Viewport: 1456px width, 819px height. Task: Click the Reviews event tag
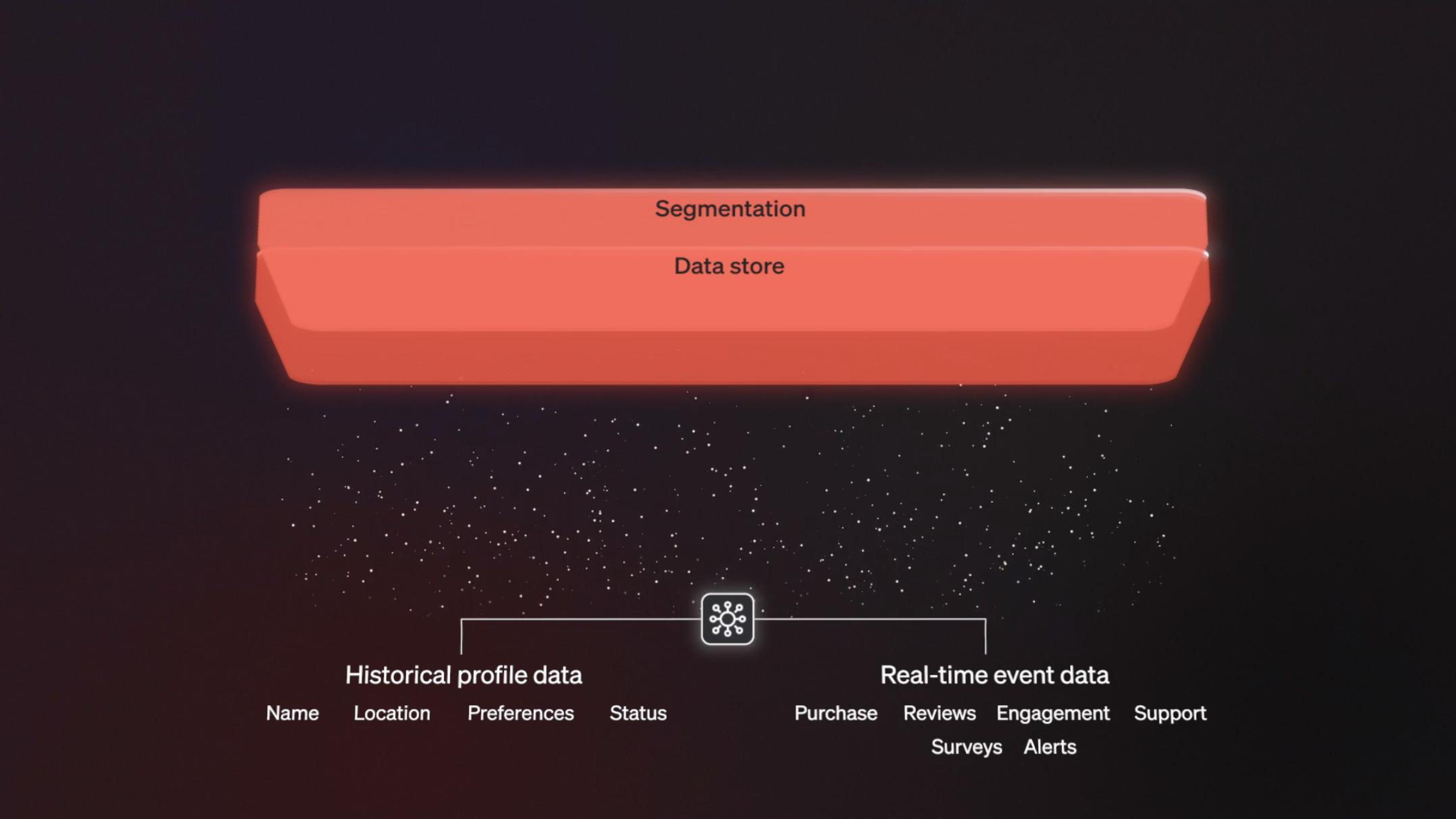pyautogui.click(x=940, y=713)
